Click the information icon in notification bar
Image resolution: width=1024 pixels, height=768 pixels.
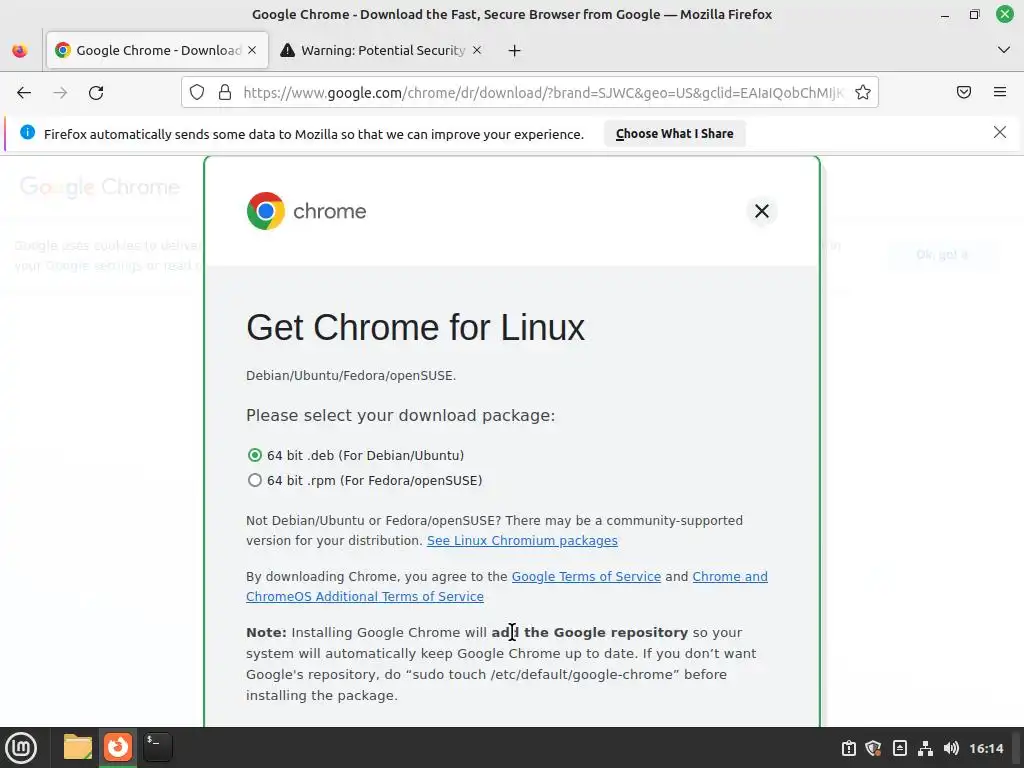(27, 133)
